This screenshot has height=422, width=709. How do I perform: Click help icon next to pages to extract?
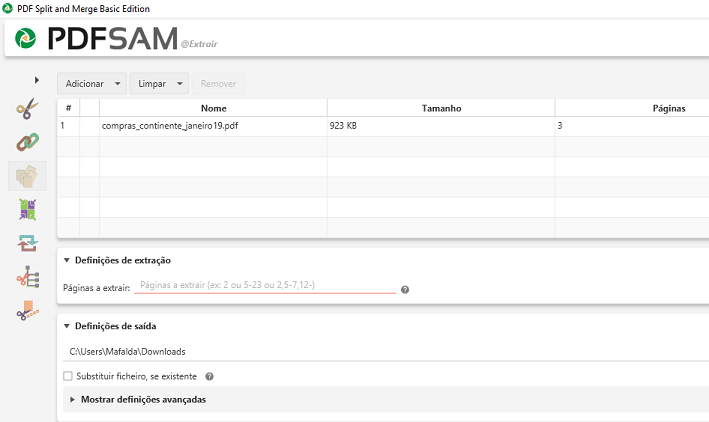[x=405, y=289]
